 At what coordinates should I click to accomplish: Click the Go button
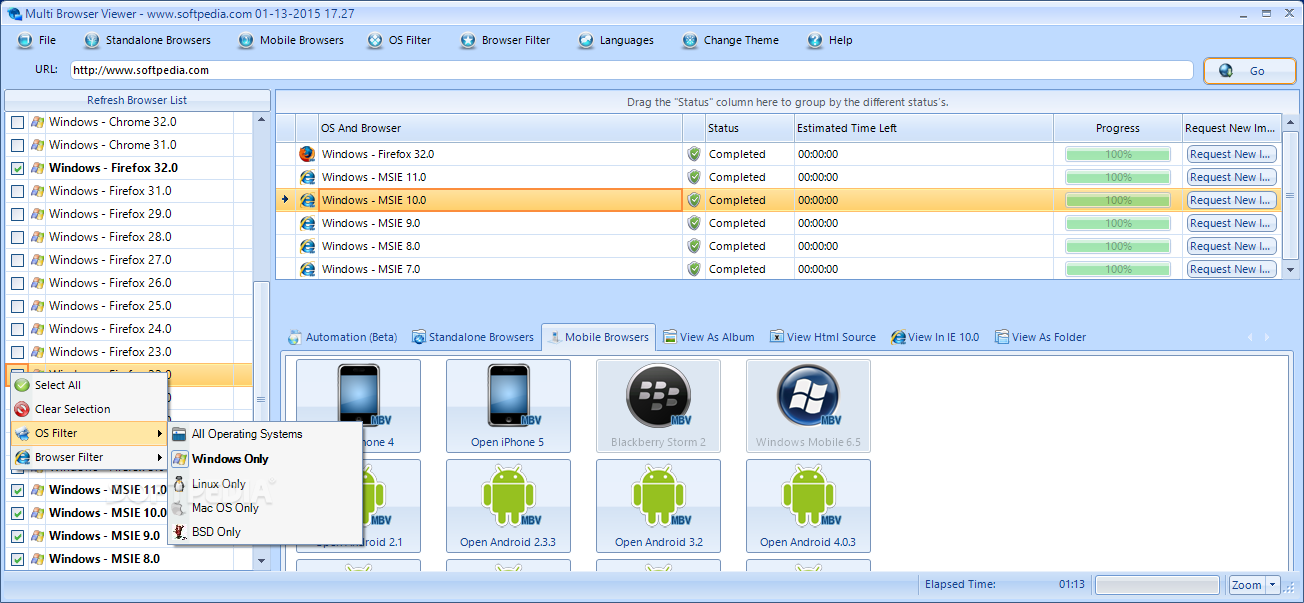(1249, 71)
